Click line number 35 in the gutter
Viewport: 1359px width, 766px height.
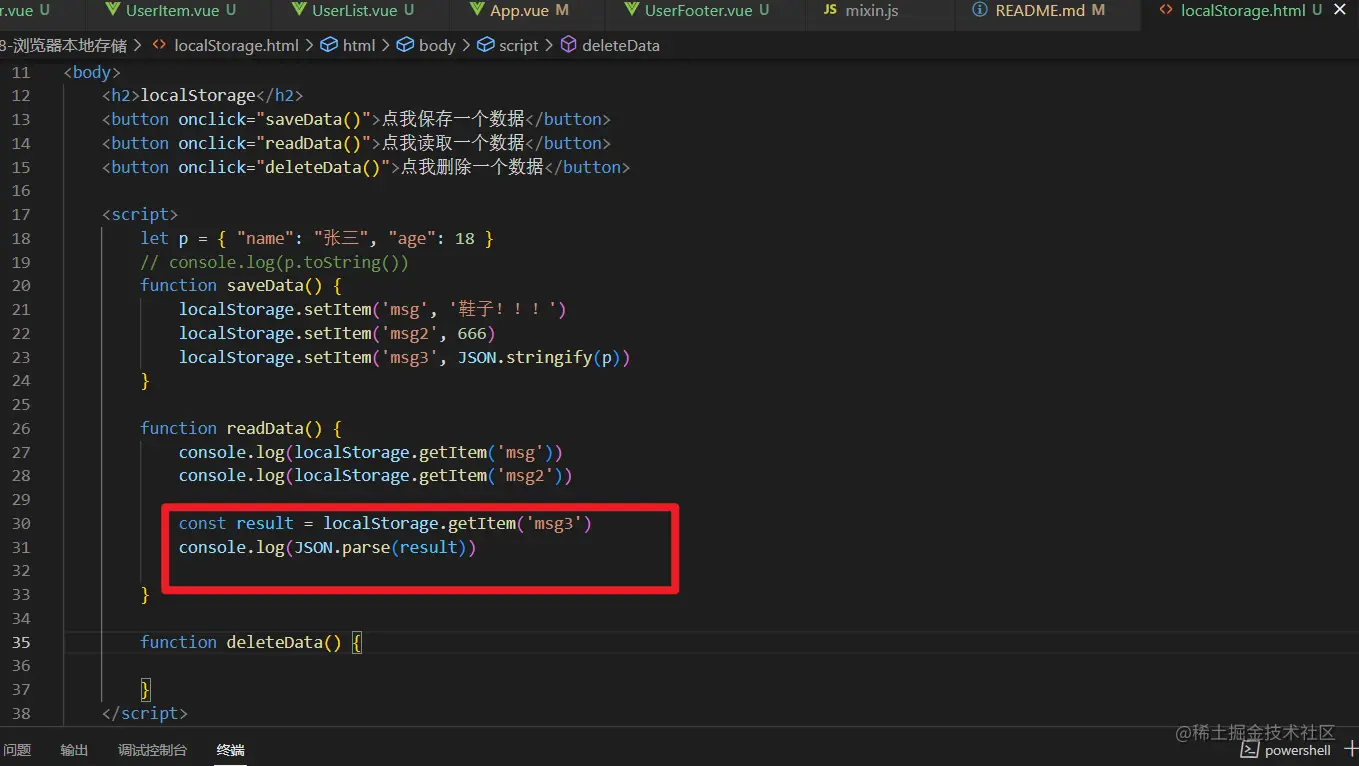[x=21, y=642]
